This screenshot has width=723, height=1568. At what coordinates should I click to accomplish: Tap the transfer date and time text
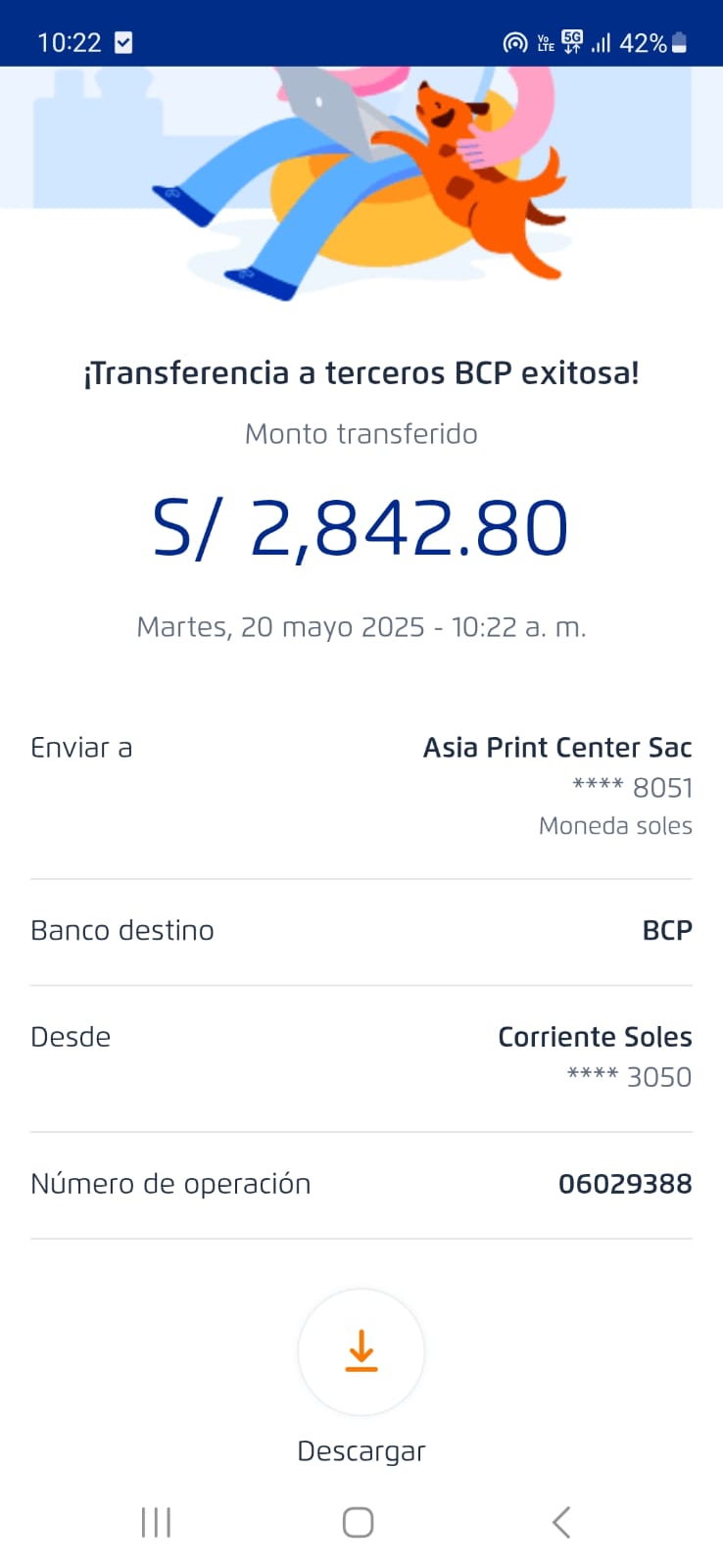pos(361,627)
